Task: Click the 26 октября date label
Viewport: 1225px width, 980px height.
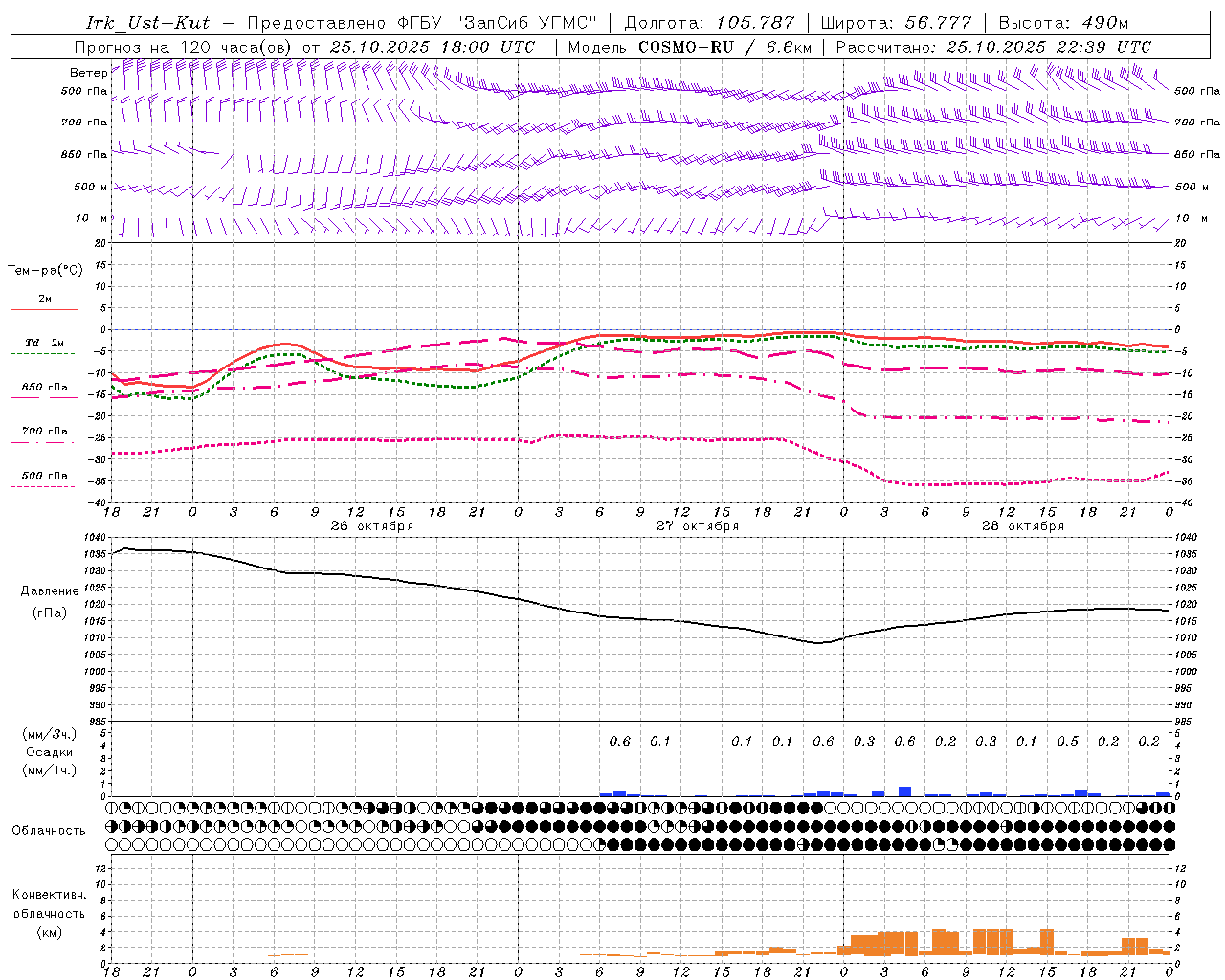Action: [372, 526]
